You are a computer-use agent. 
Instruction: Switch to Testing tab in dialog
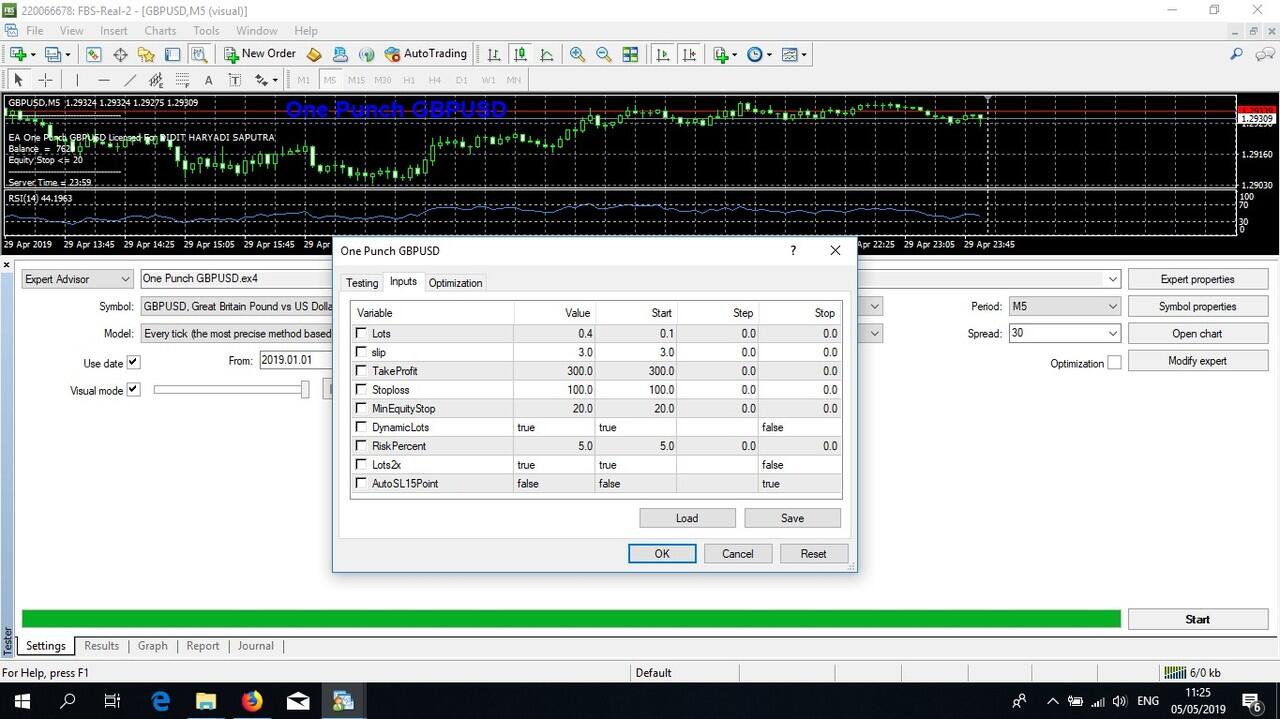coord(362,283)
